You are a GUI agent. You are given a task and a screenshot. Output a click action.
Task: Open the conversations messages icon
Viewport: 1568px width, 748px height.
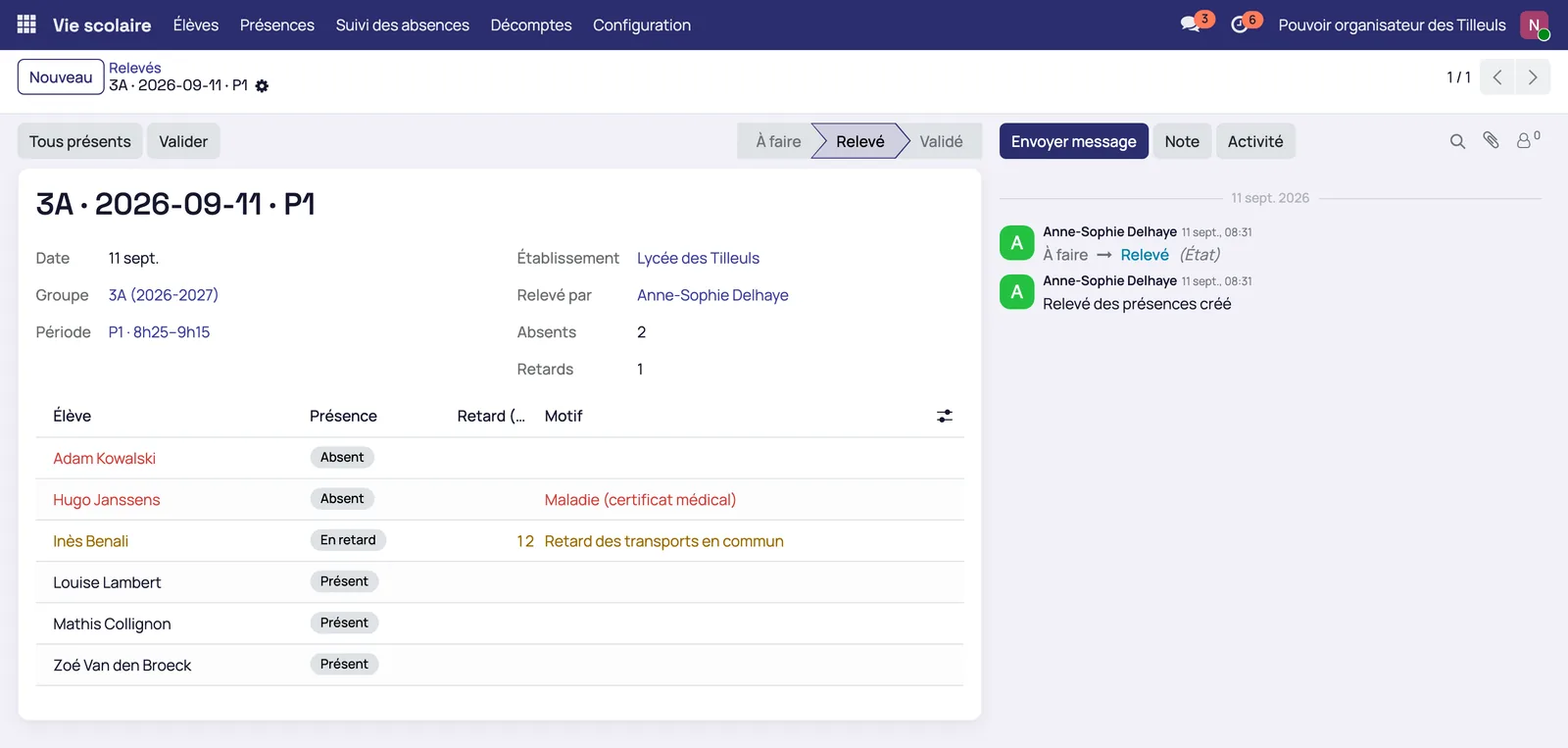coord(1192,25)
